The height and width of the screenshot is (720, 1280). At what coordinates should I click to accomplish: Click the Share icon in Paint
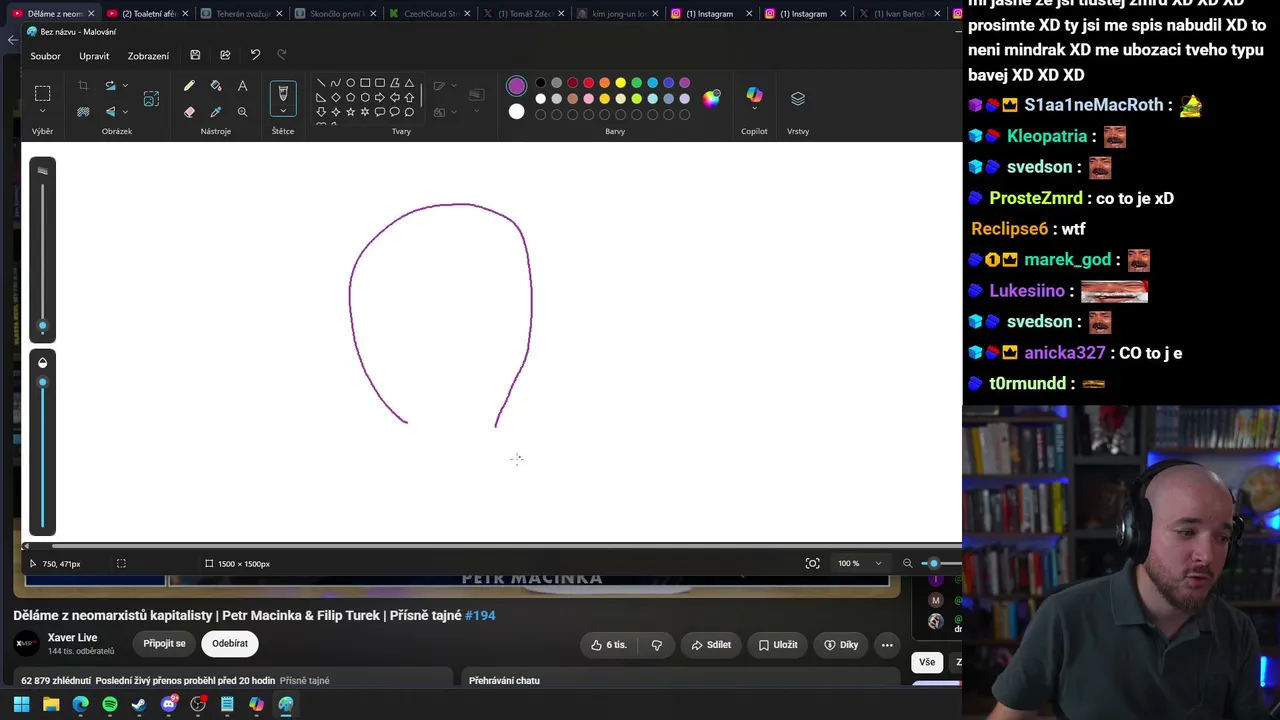(225, 55)
